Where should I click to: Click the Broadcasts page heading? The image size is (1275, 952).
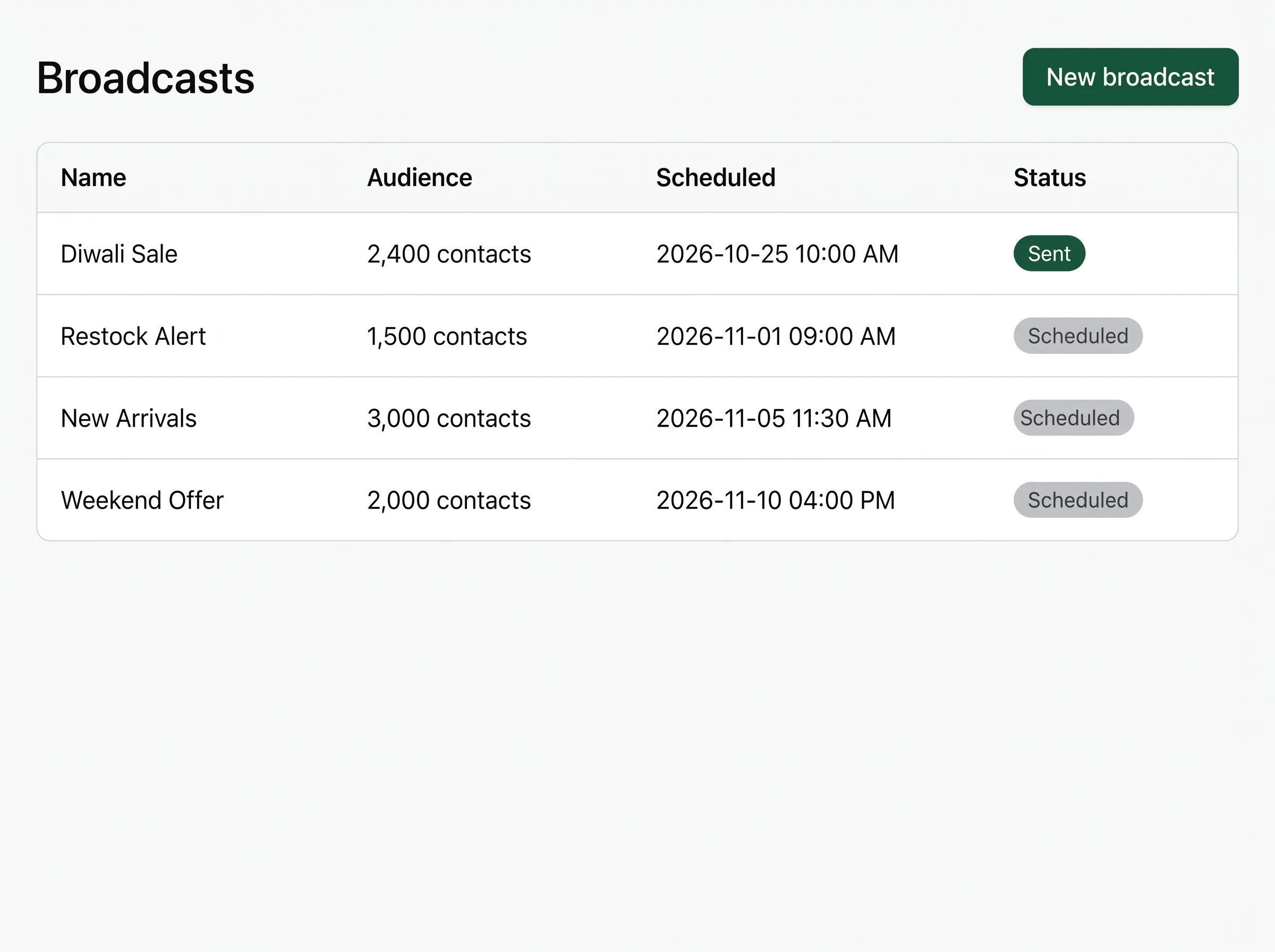tap(146, 78)
